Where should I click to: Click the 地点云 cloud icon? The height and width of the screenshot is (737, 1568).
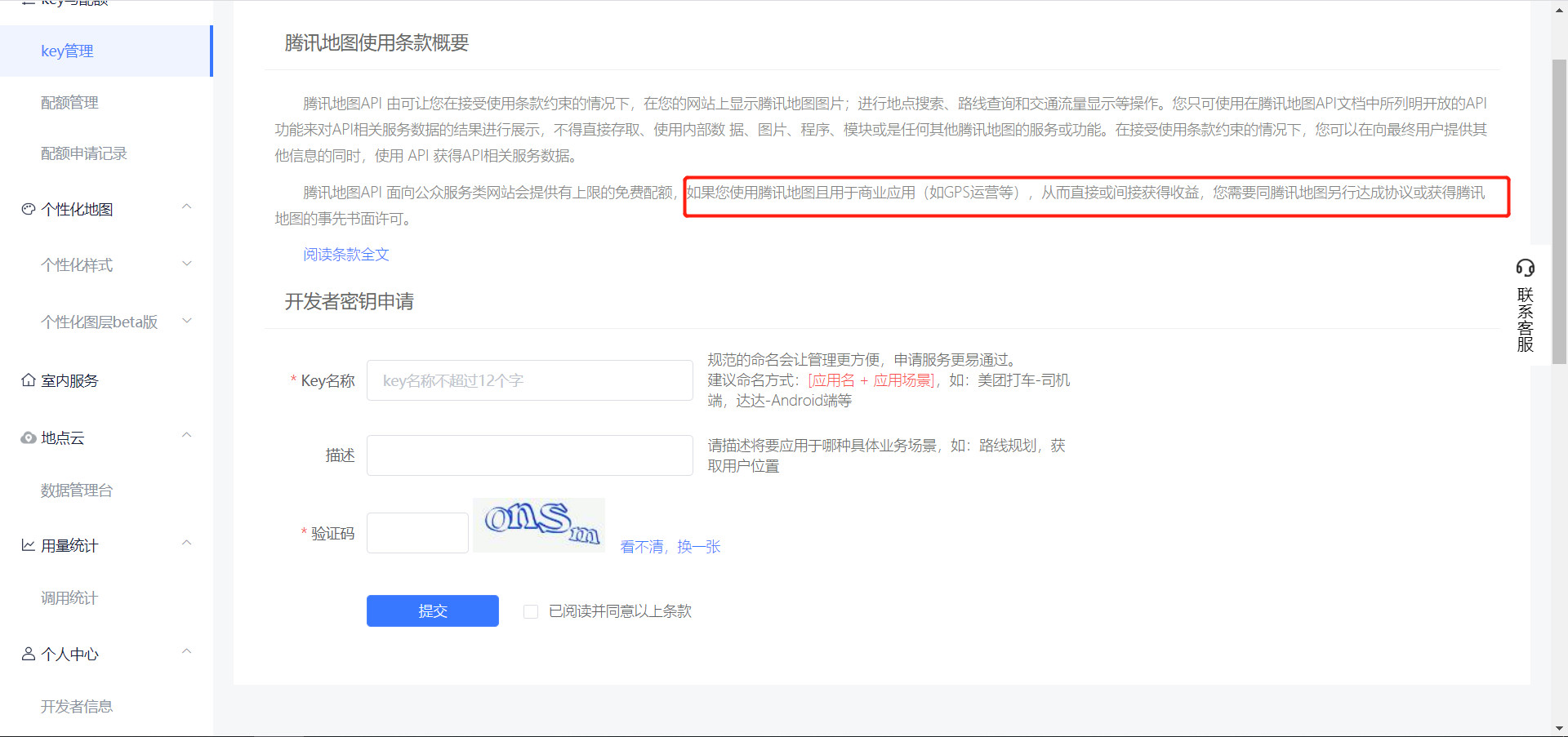pos(29,438)
